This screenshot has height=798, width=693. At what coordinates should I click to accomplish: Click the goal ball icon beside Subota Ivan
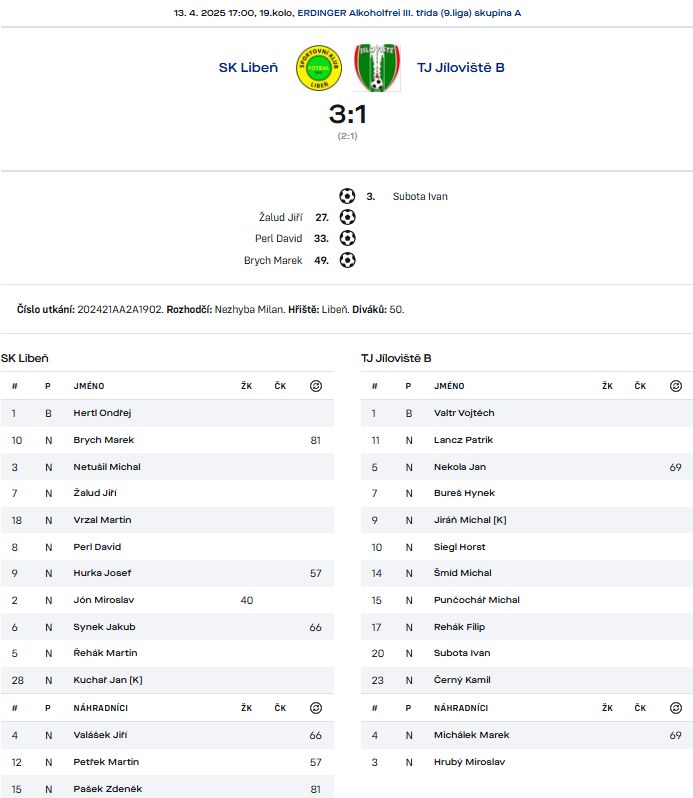click(347, 196)
